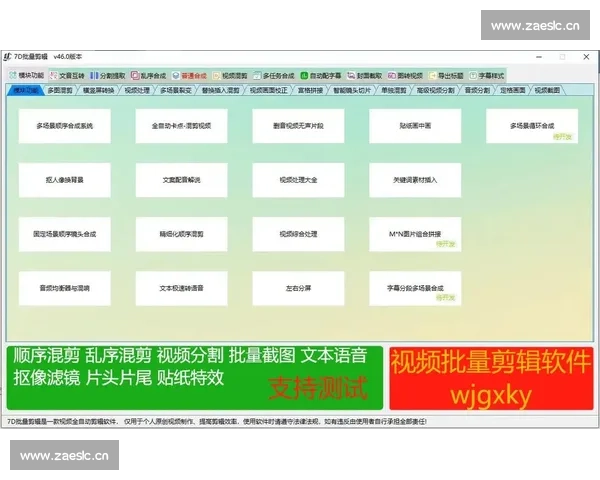
Task: Select the red 普通合成 toolbar tool
Action: tap(190, 75)
